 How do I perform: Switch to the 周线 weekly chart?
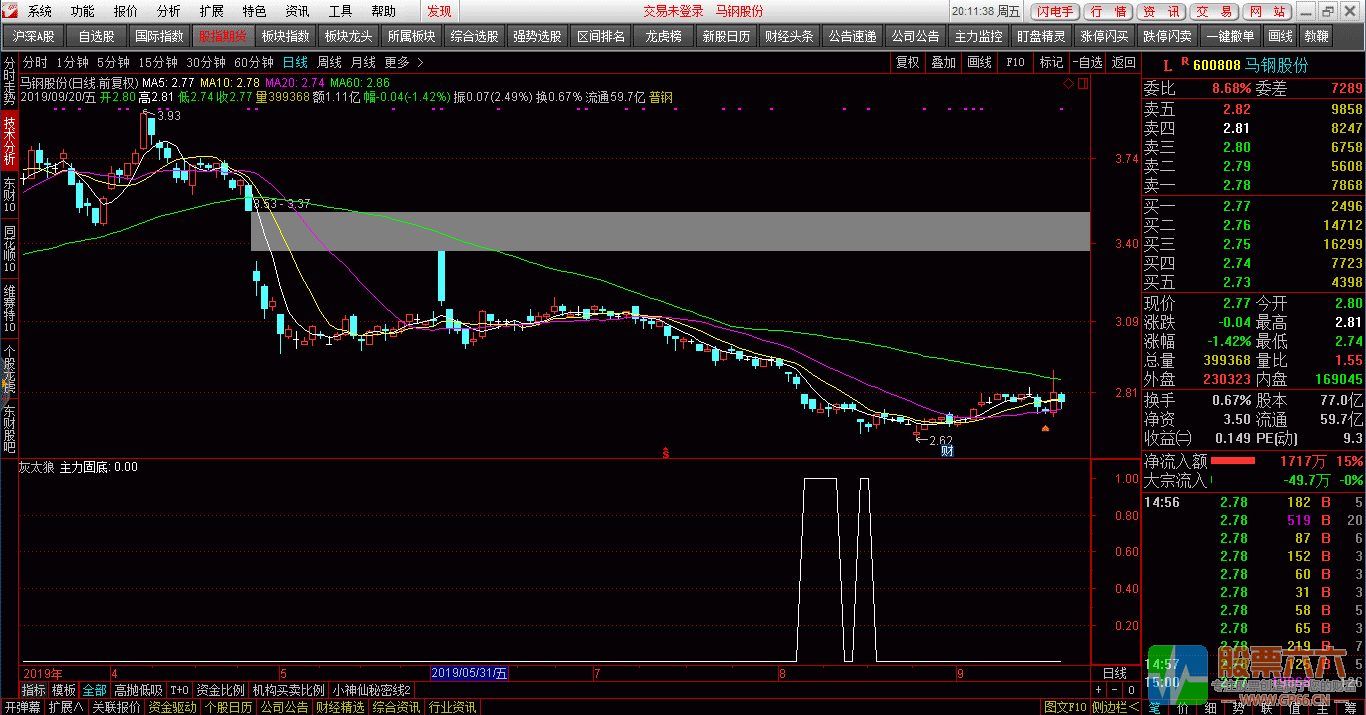click(x=329, y=62)
